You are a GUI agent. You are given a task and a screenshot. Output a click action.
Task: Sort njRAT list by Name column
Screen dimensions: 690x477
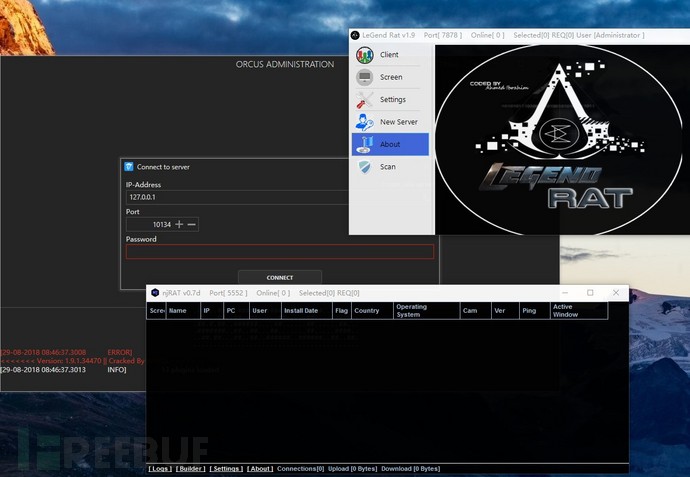183,311
